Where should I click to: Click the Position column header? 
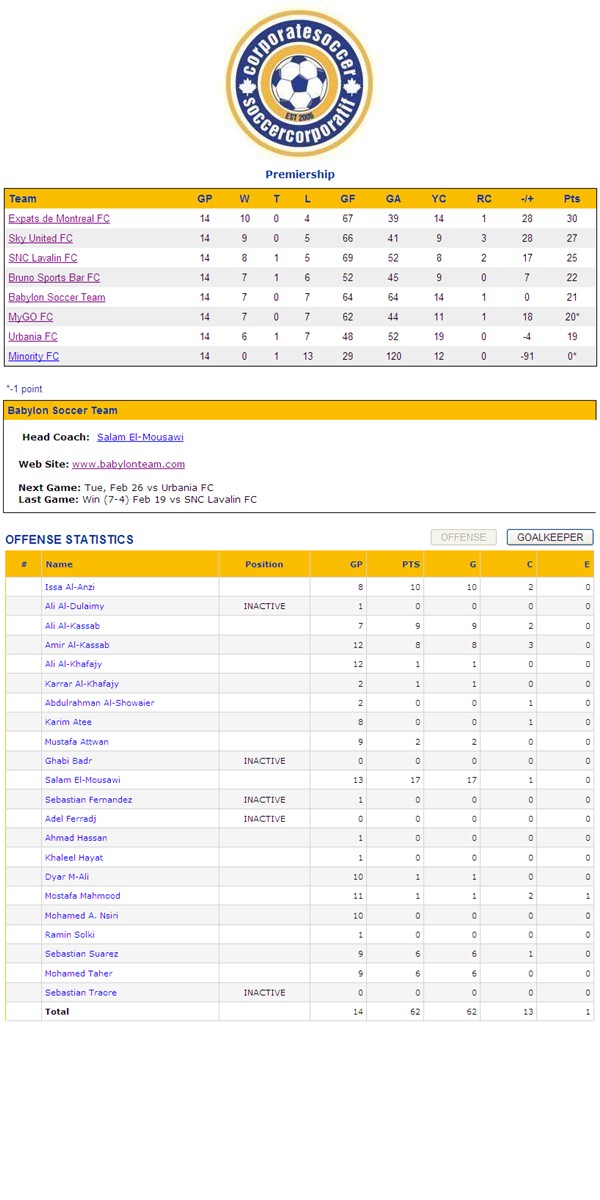(x=264, y=564)
